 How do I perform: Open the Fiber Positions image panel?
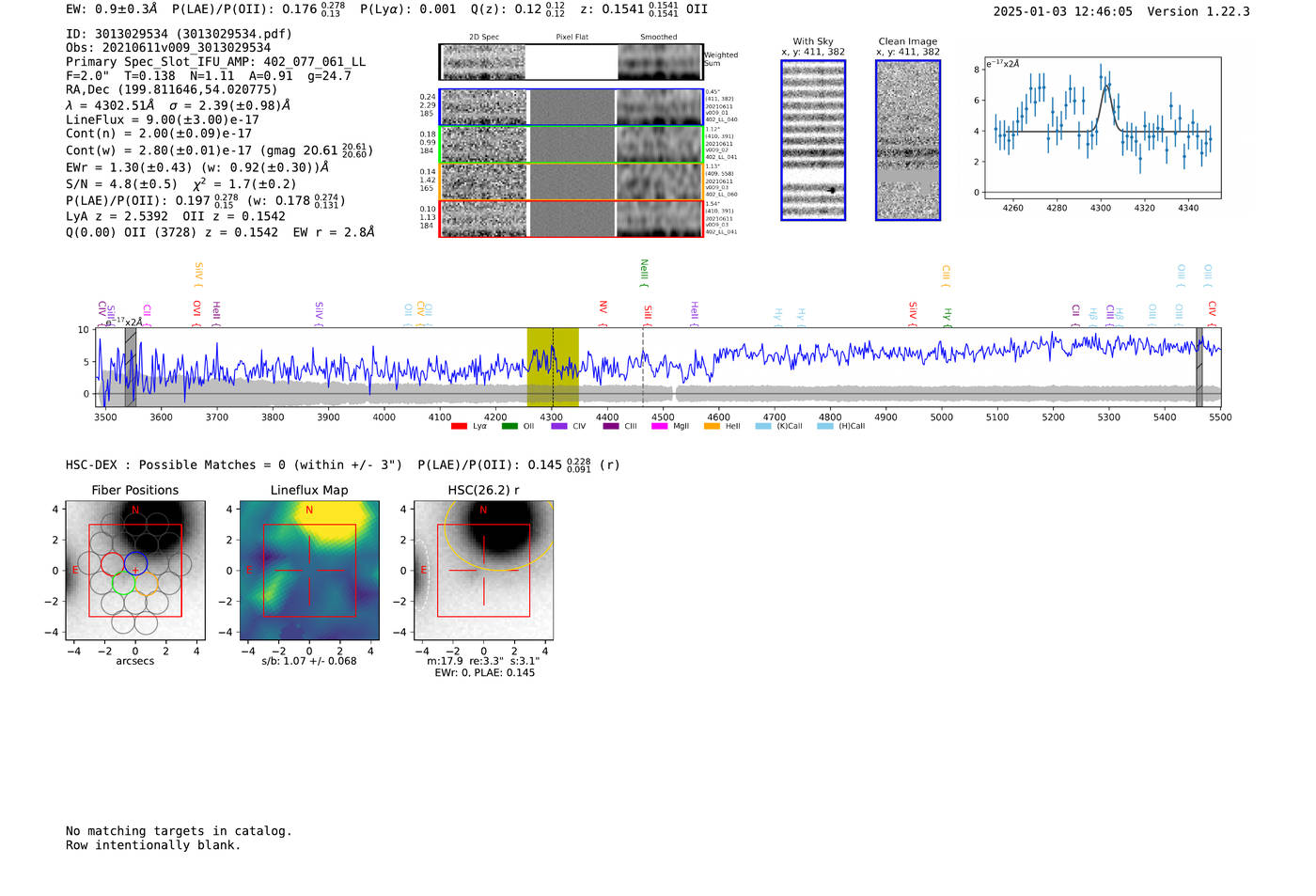135,570
